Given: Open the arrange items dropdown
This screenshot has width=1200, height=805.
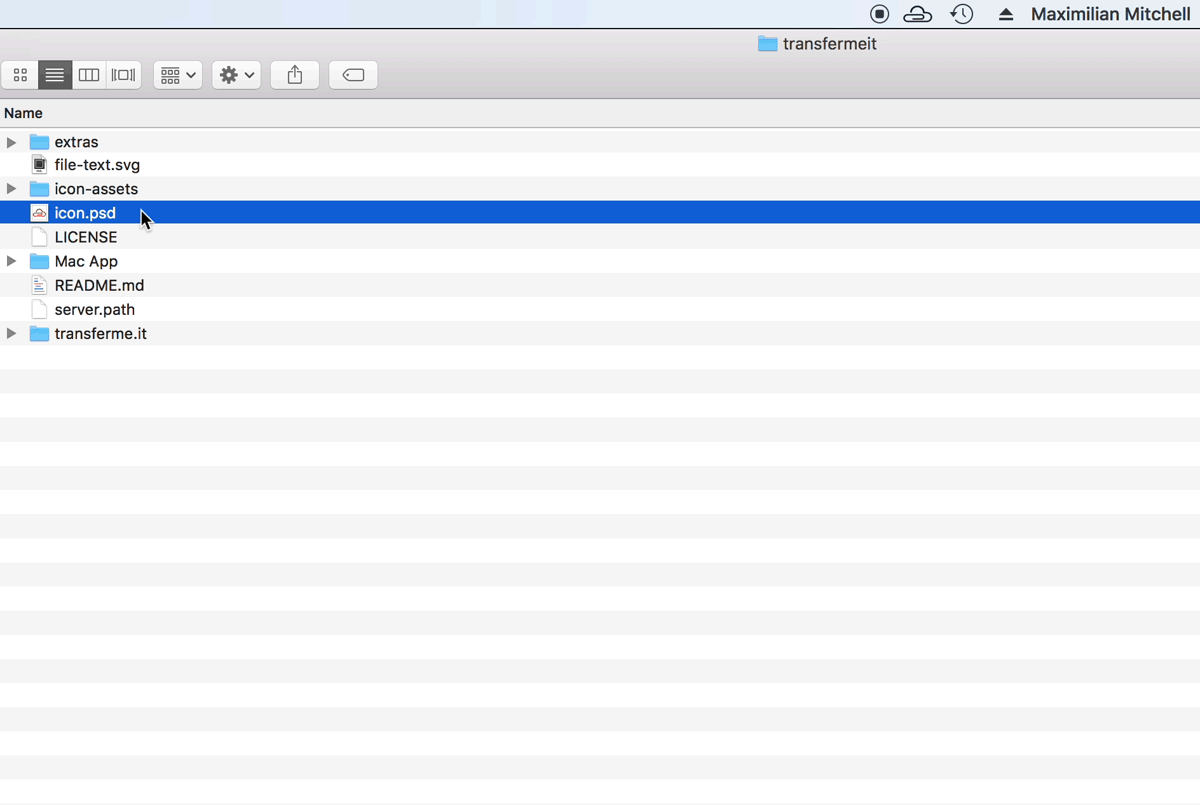Looking at the screenshot, I should pyautogui.click(x=178, y=75).
